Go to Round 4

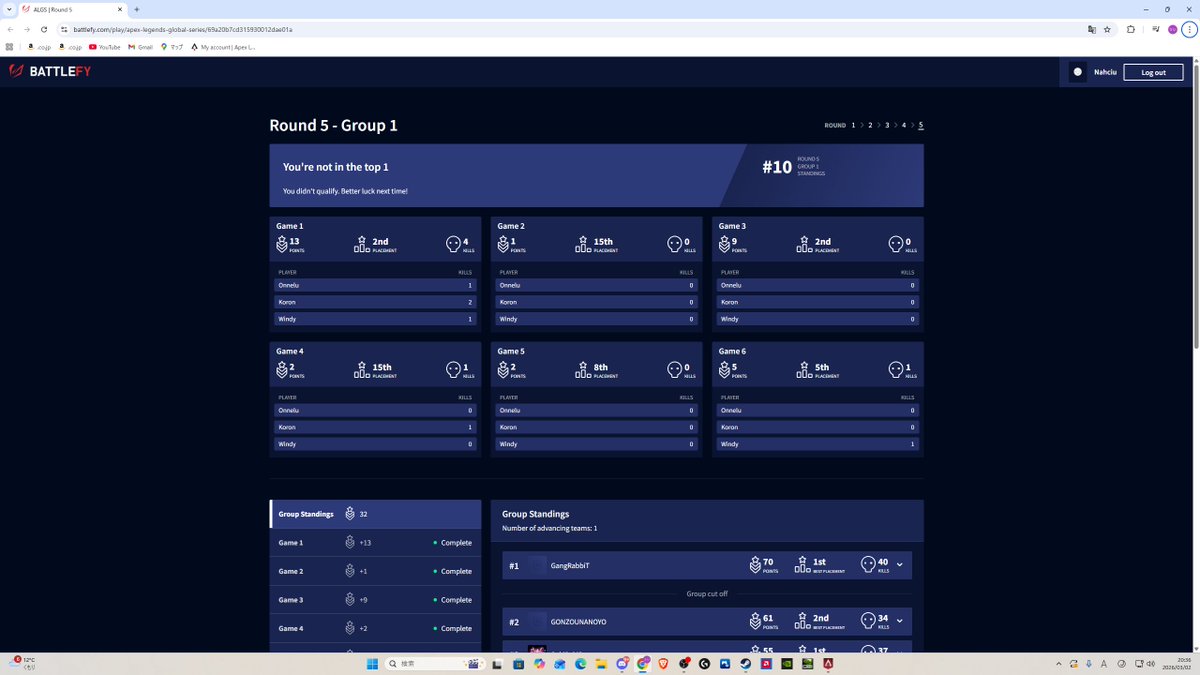point(904,125)
